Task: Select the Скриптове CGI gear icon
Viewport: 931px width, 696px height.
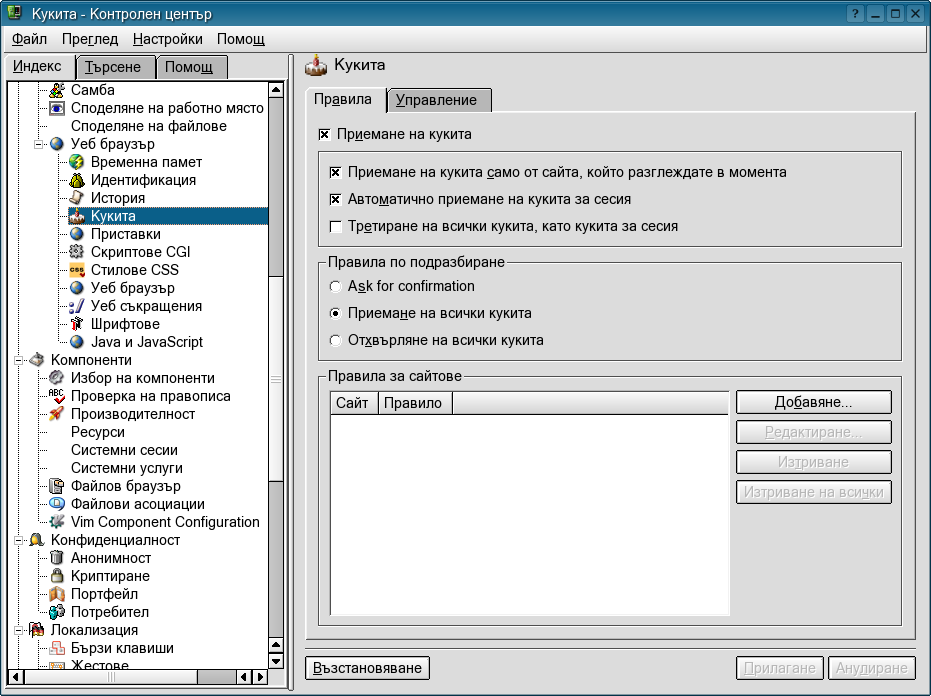Action: [77, 252]
